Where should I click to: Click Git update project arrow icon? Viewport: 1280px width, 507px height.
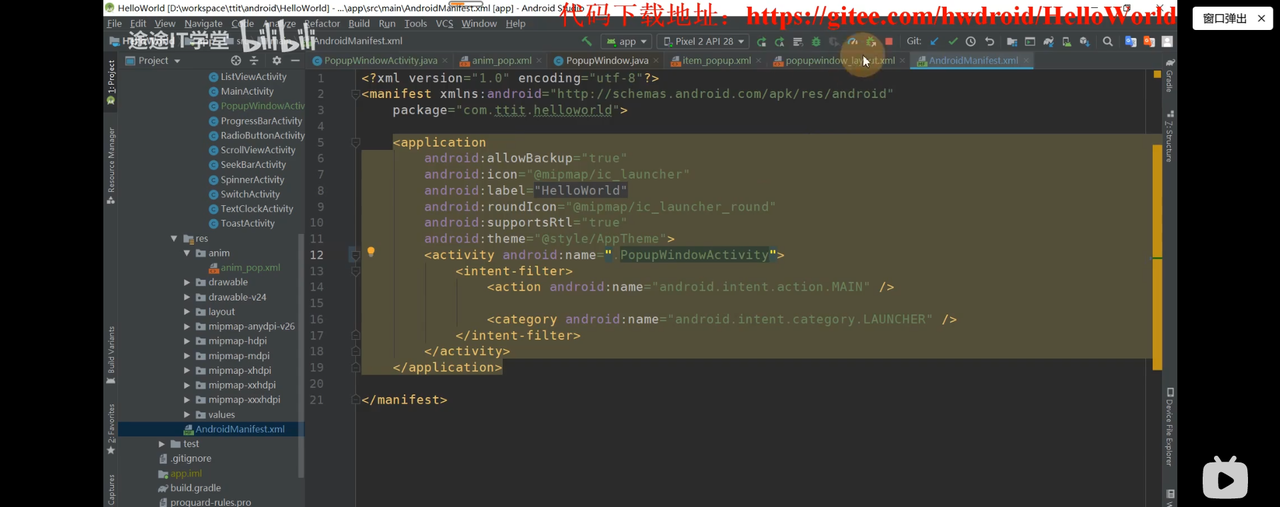[934, 42]
